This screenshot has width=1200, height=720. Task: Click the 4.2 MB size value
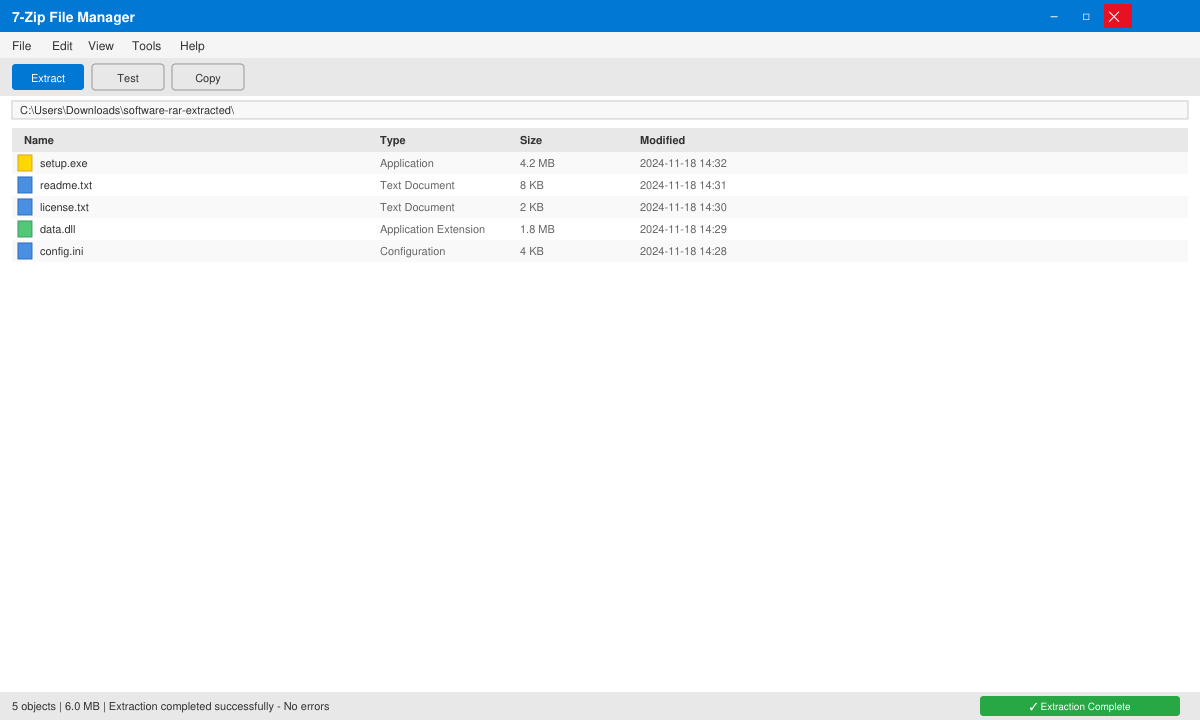537,163
